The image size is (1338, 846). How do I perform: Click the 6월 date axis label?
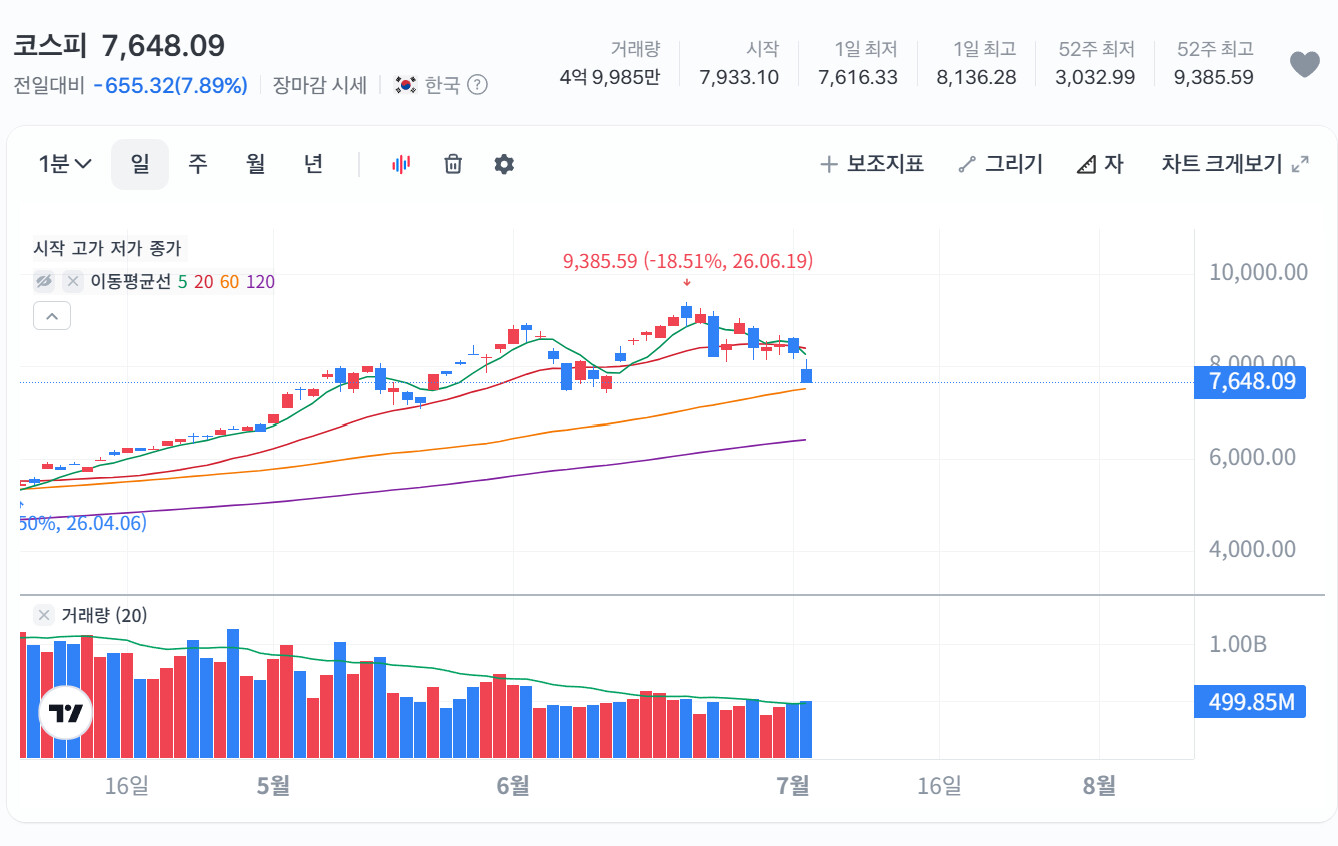coord(513,786)
